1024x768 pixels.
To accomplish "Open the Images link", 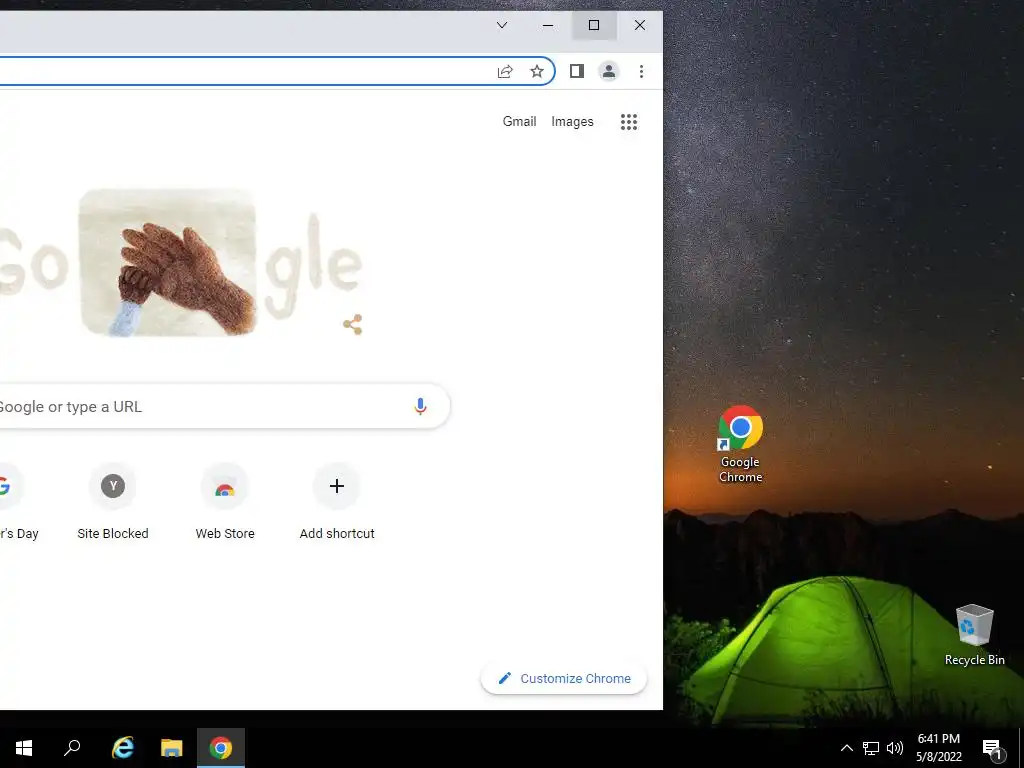I will pos(572,121).
